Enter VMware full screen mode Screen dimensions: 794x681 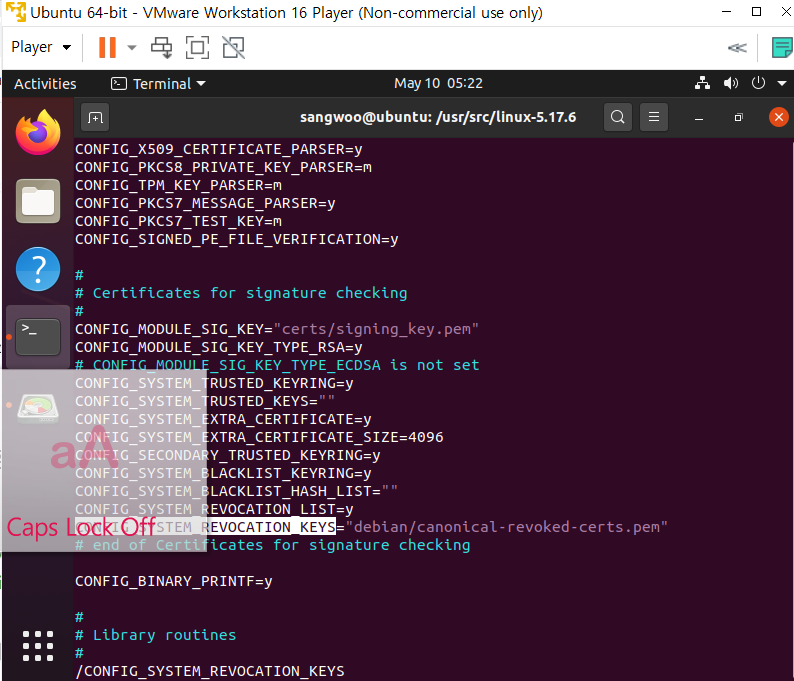(197, 48)
